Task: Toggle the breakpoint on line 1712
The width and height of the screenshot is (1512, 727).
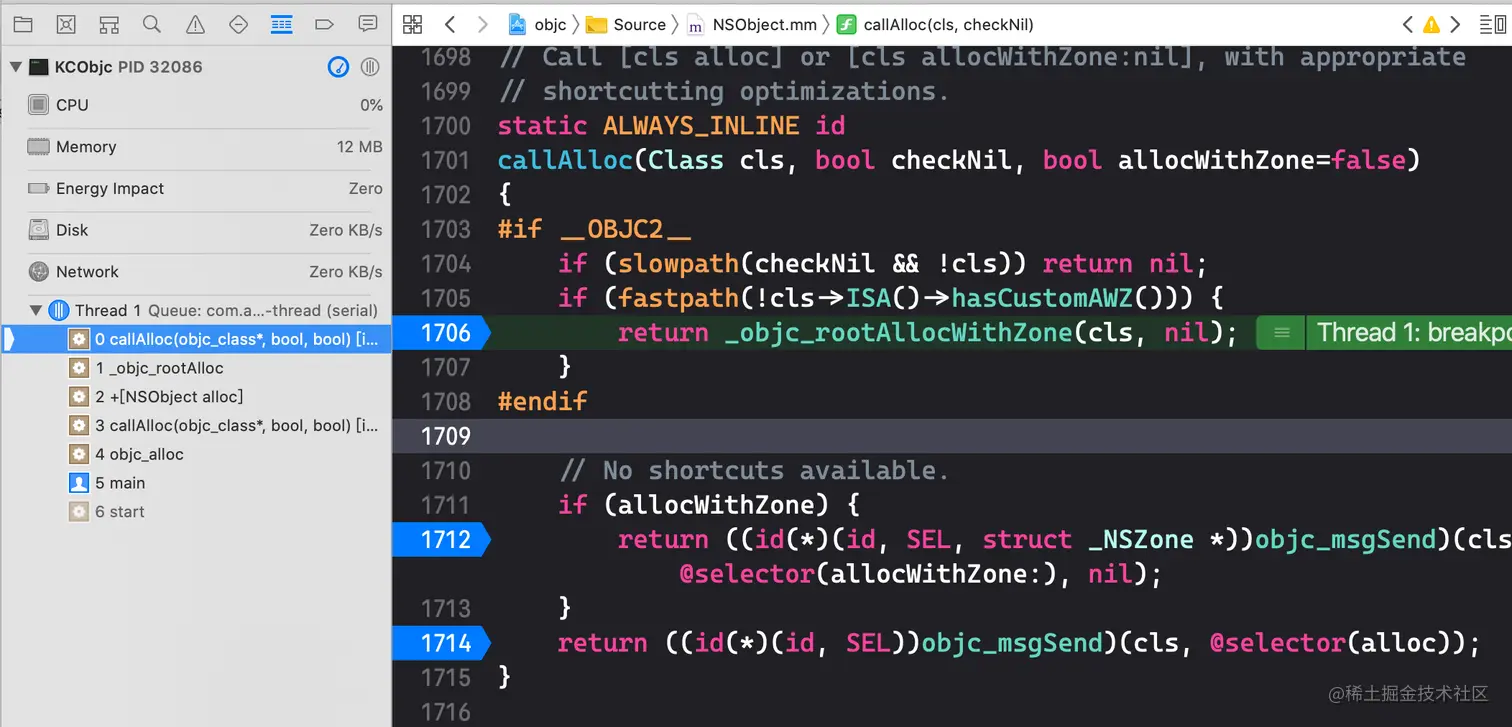Action: click(440, 540)
